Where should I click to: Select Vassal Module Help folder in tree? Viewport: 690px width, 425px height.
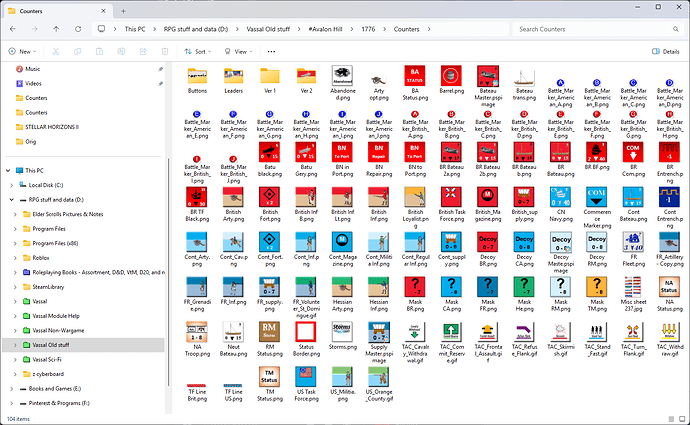(56, 316)
